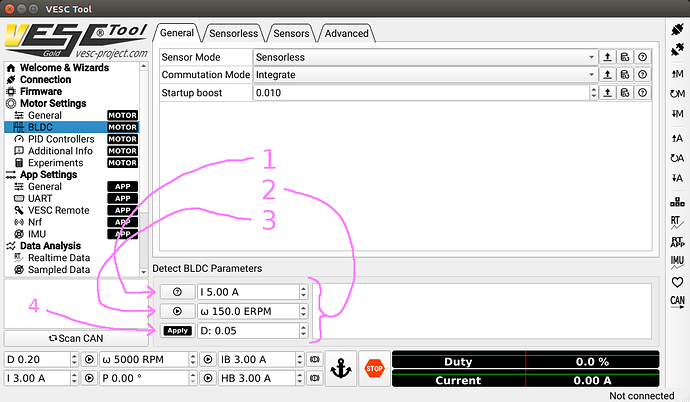
Task: Click the D: 0.05 detection input field
Action: (x=249, y=331)
